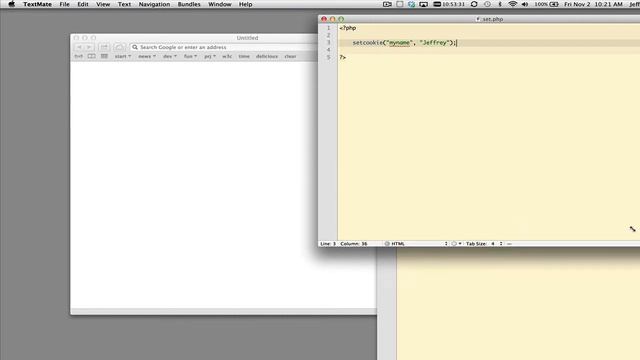The width and height of the screenshot is (640, 360).
Task: Click the search magnifier icon in address bar
Action: click(x=135, y=47)
